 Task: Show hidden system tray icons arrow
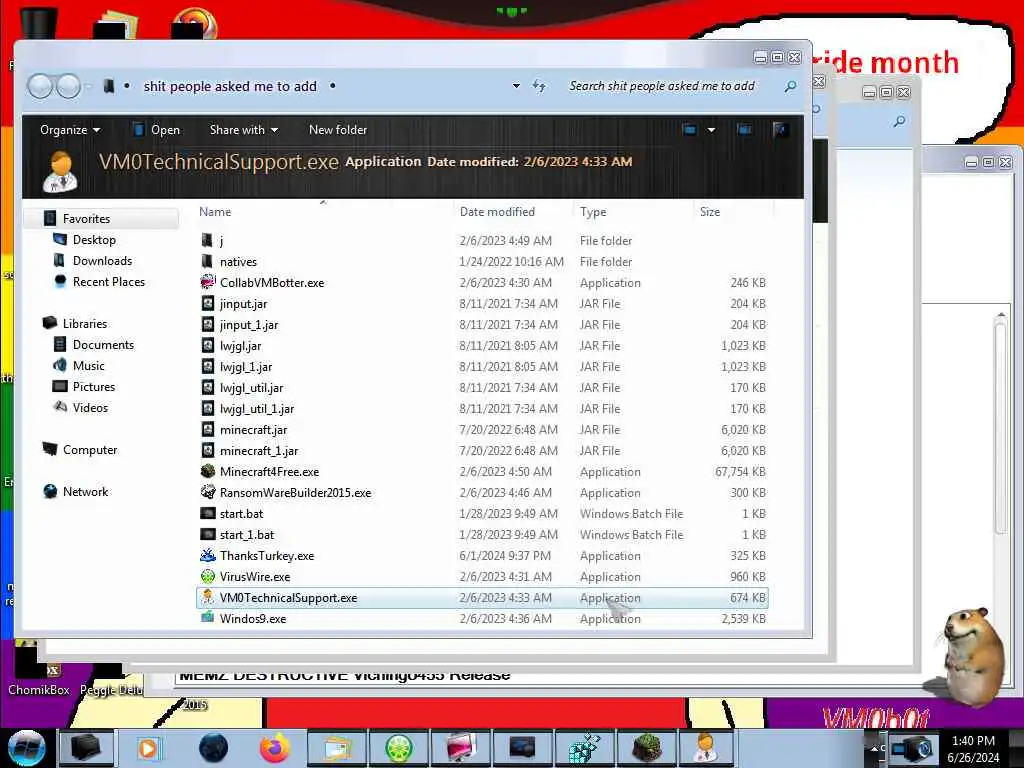874,749
